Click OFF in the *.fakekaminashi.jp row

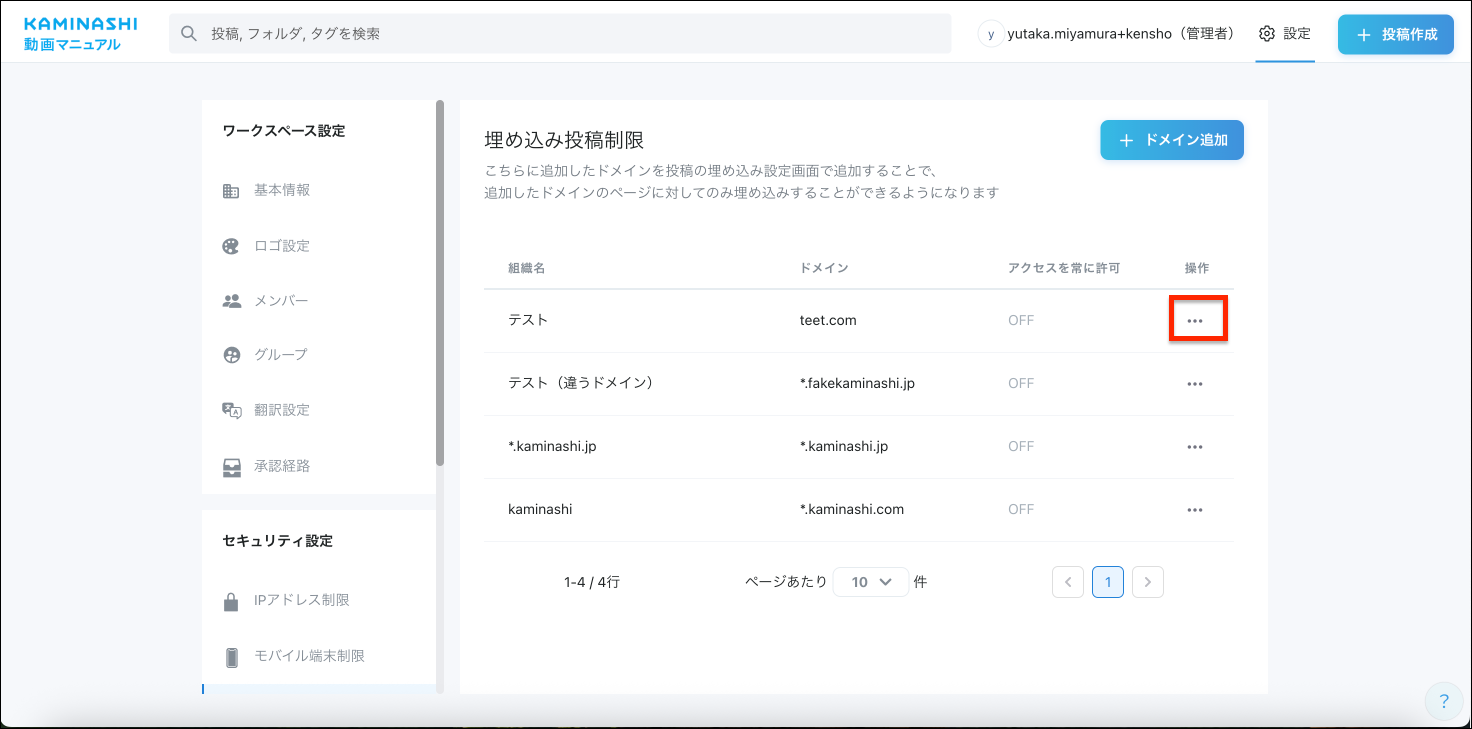1021,383
